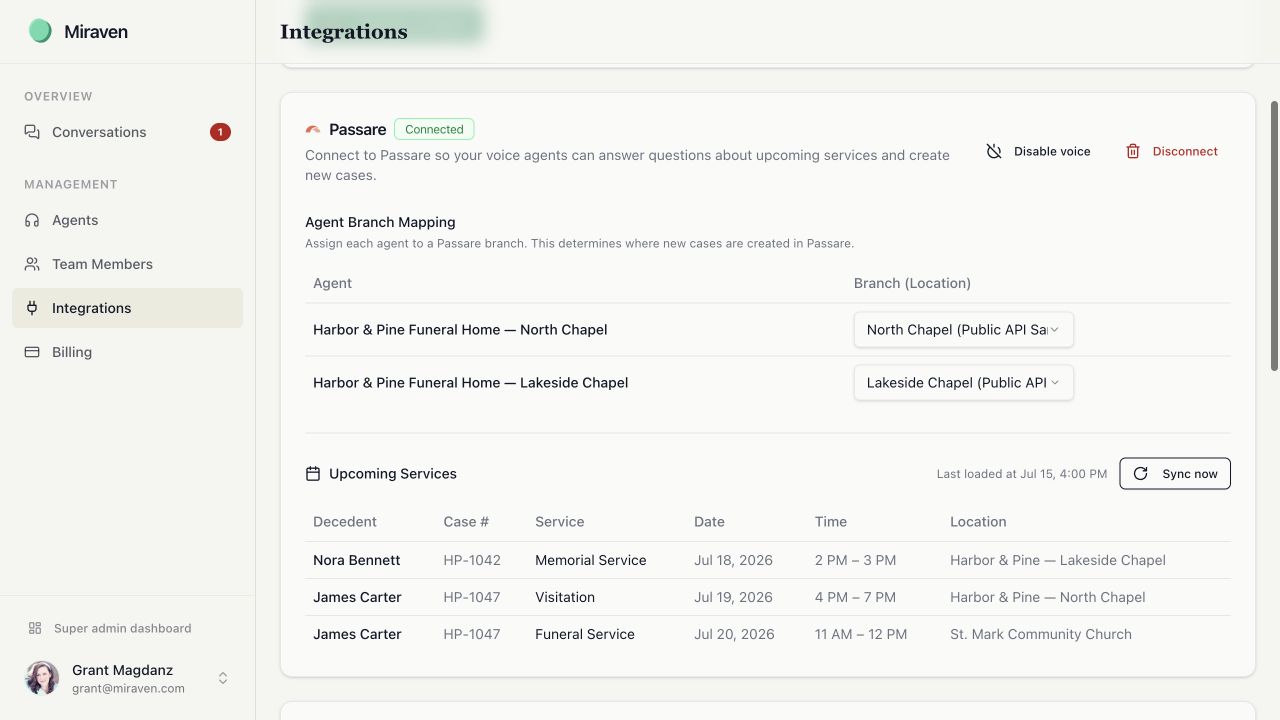Click the Connected status badge
Image resolution: width=1280 pixels, height=720 pixels.
(x=434, y=129)
